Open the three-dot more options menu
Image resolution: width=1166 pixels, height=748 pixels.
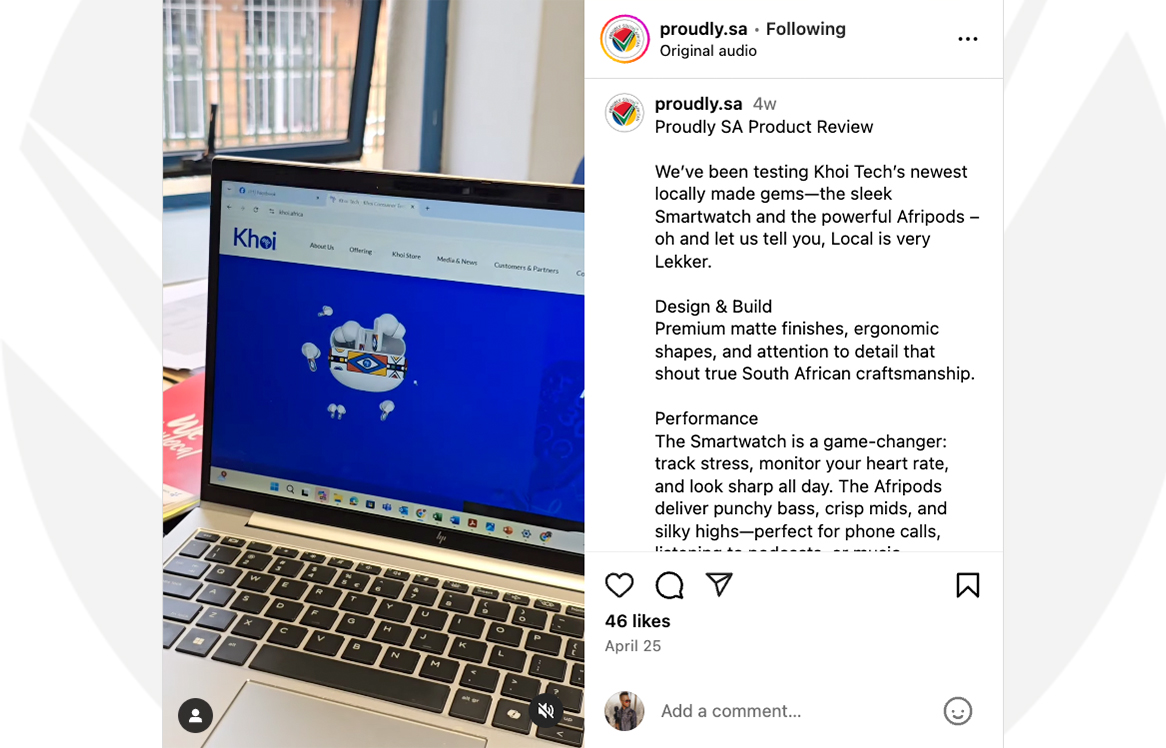967,39
